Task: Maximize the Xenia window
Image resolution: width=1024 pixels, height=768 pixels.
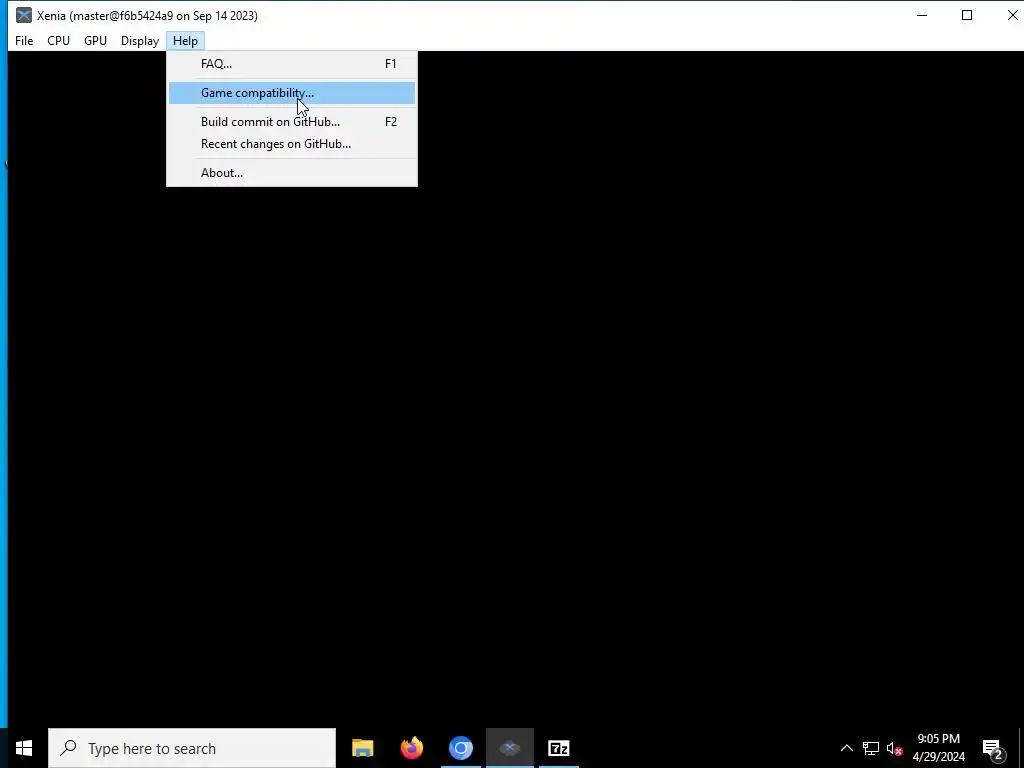Action: point(967,15)
